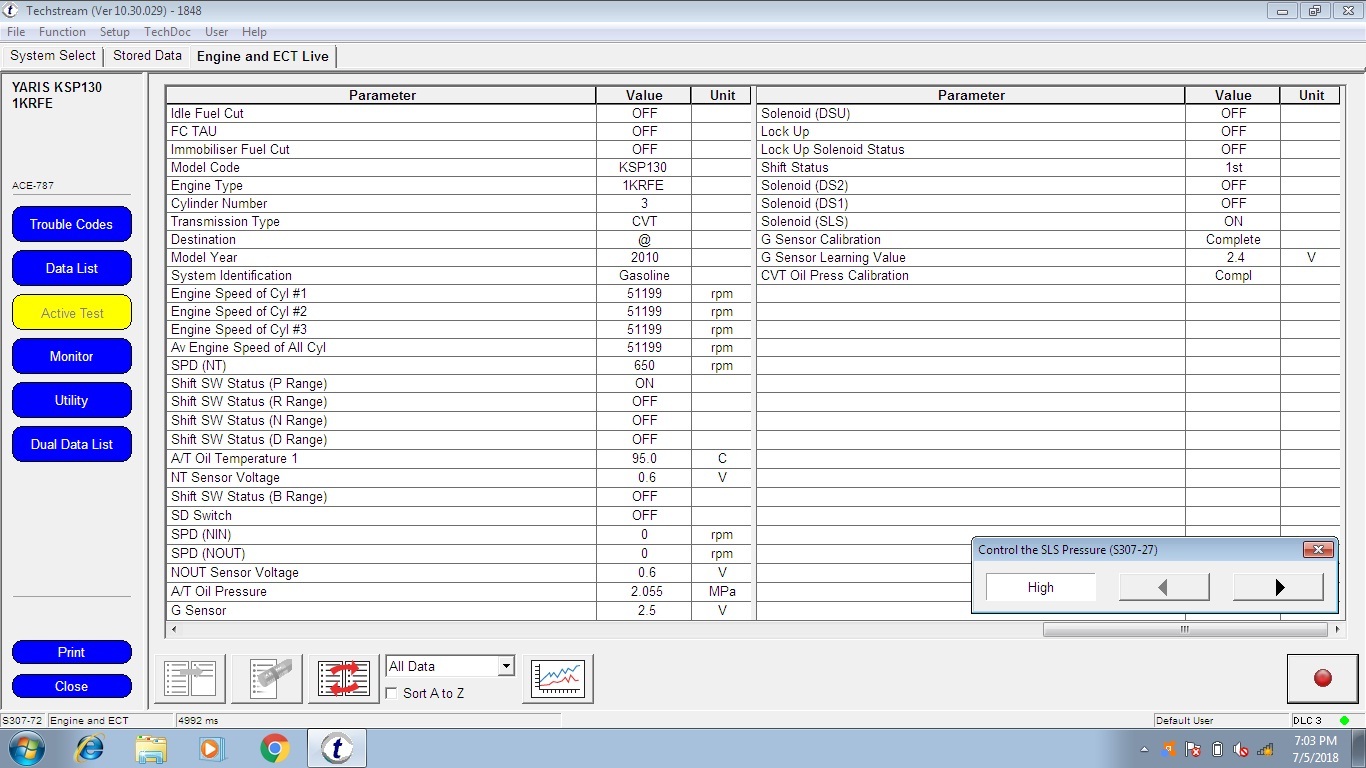Open the File menu

(x=16, y=32)
